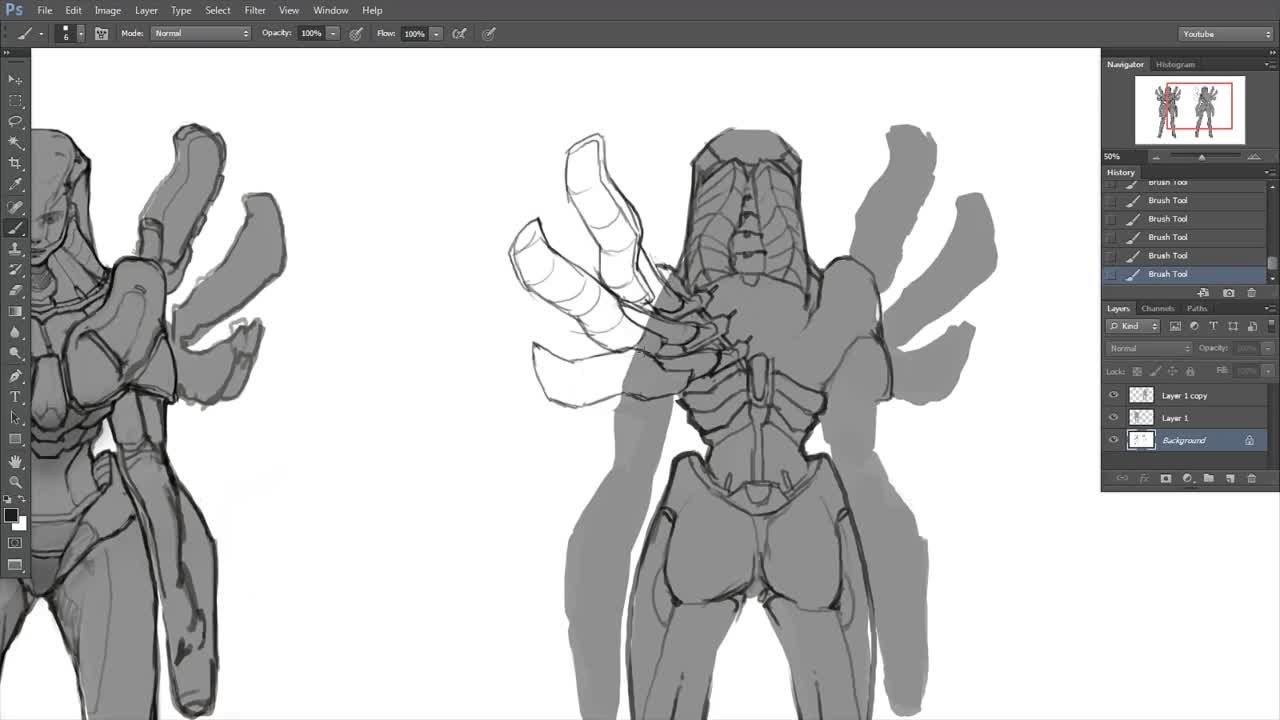
Task: Open Opacity slider dropdown in options bar
Action: 333,33
